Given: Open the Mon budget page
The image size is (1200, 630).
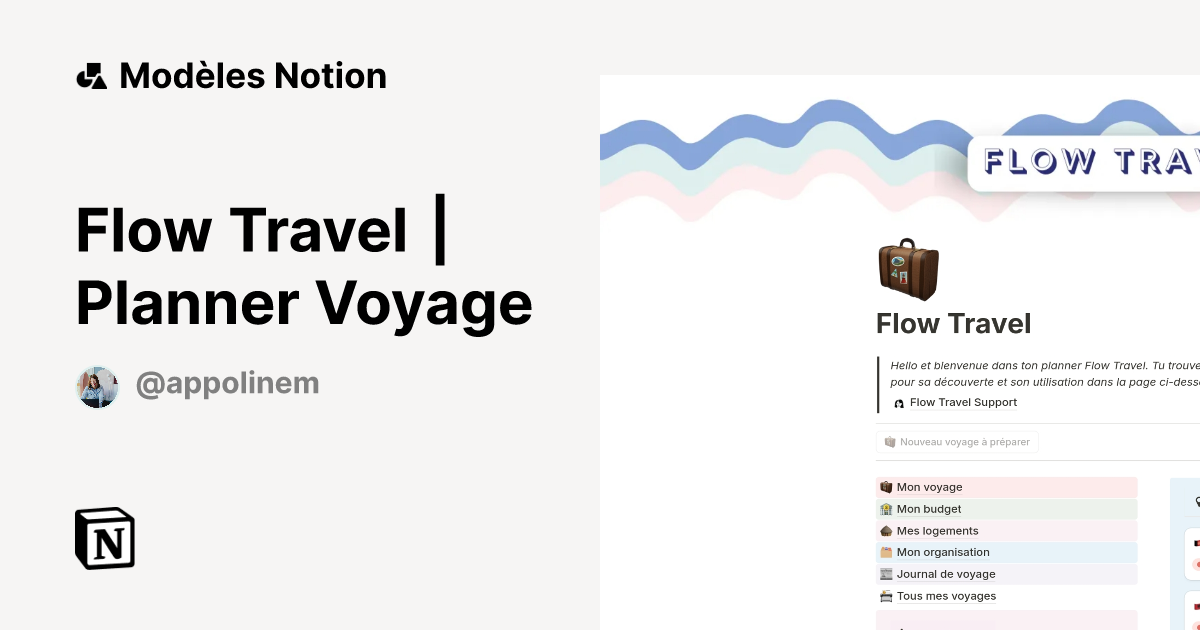Looking at the screenshot, I should pyautogui.click(x=929, y=509).
